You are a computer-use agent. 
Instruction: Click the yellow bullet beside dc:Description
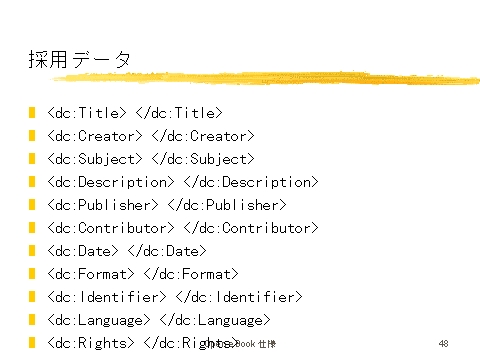[x=32, y=182]
